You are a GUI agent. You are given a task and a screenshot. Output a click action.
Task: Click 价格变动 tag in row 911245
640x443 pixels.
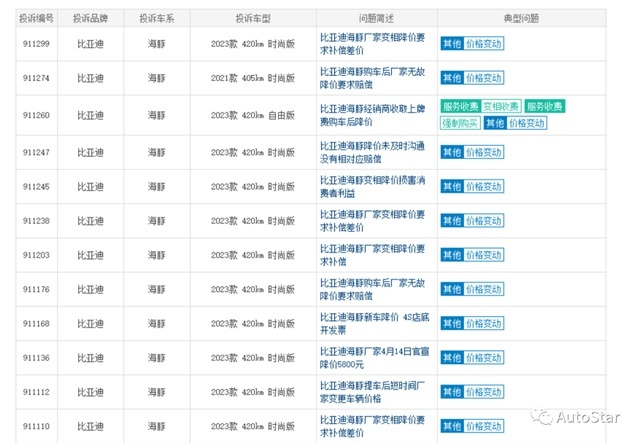coord(484,187)
